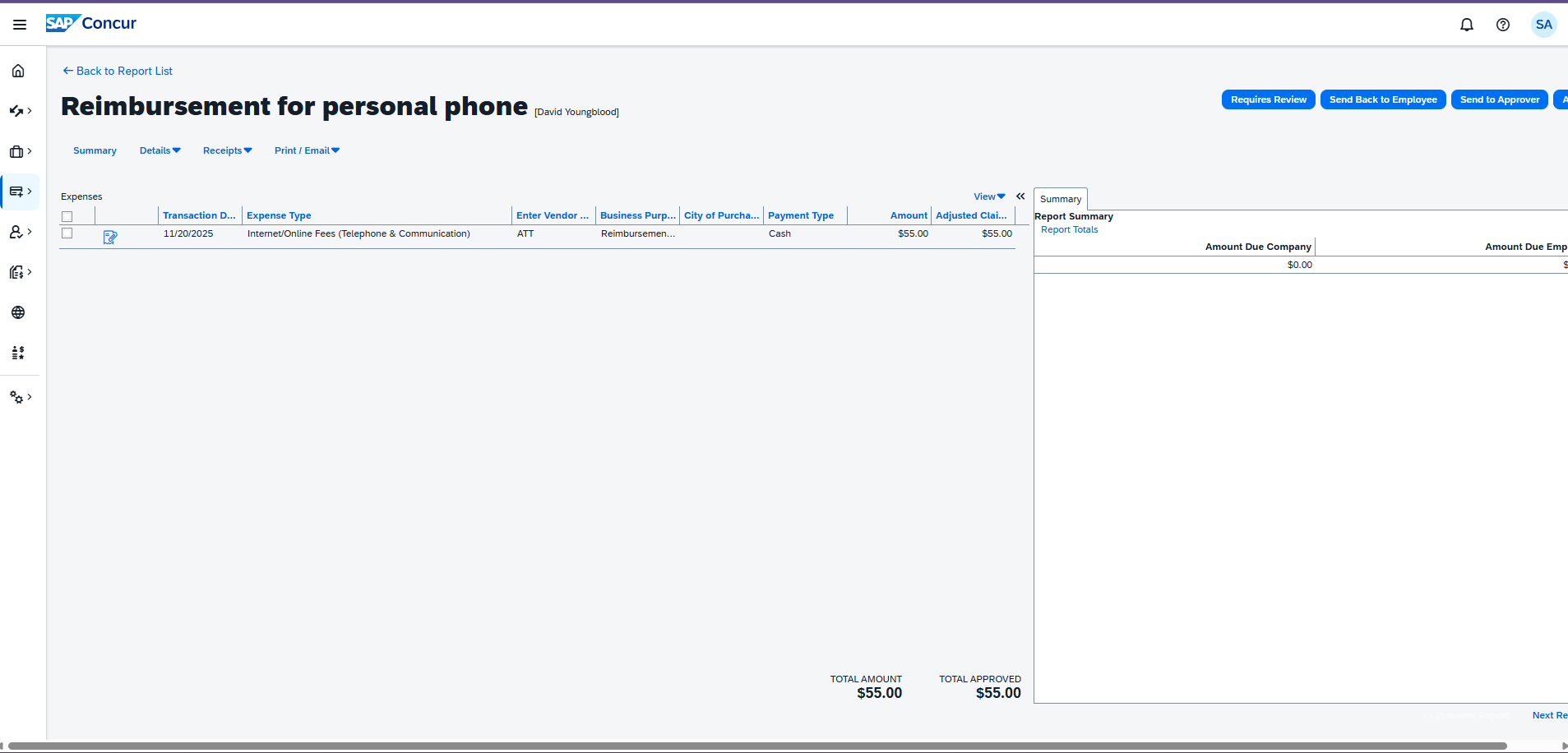Sort by Business Purpose column header
The height and width of the screenshot is (753, 1568).
(x=638, y=215)
